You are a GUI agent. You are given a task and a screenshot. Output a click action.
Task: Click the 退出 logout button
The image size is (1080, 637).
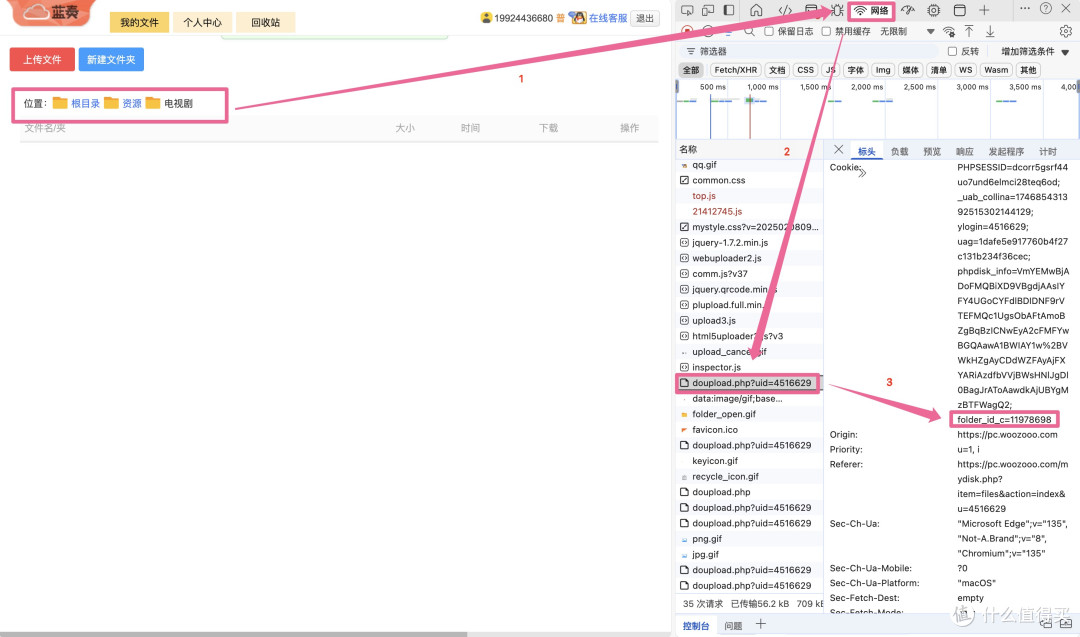(x=645, y=19)
